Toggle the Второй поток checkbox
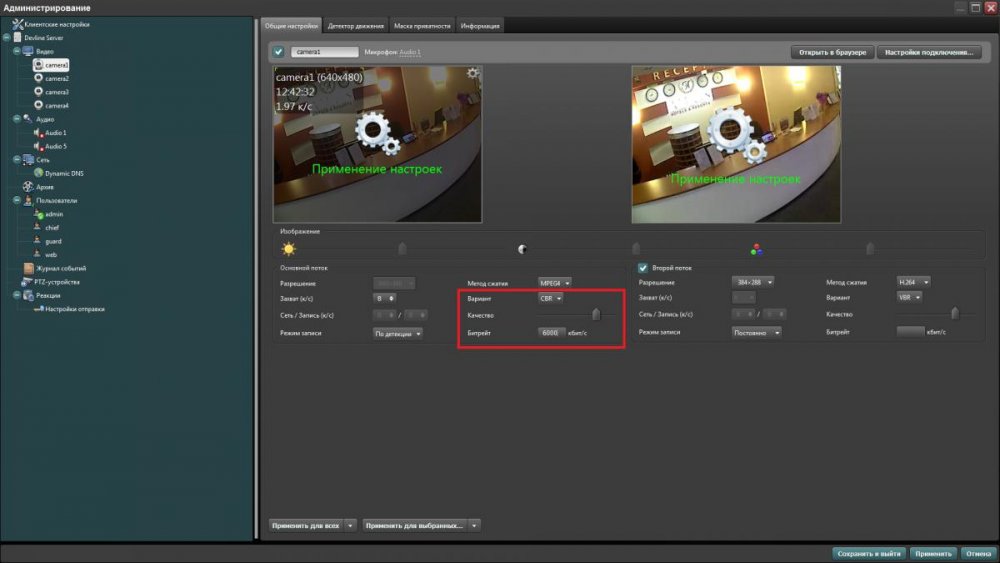The image size is (1000, 563). (x=643, y=268)
